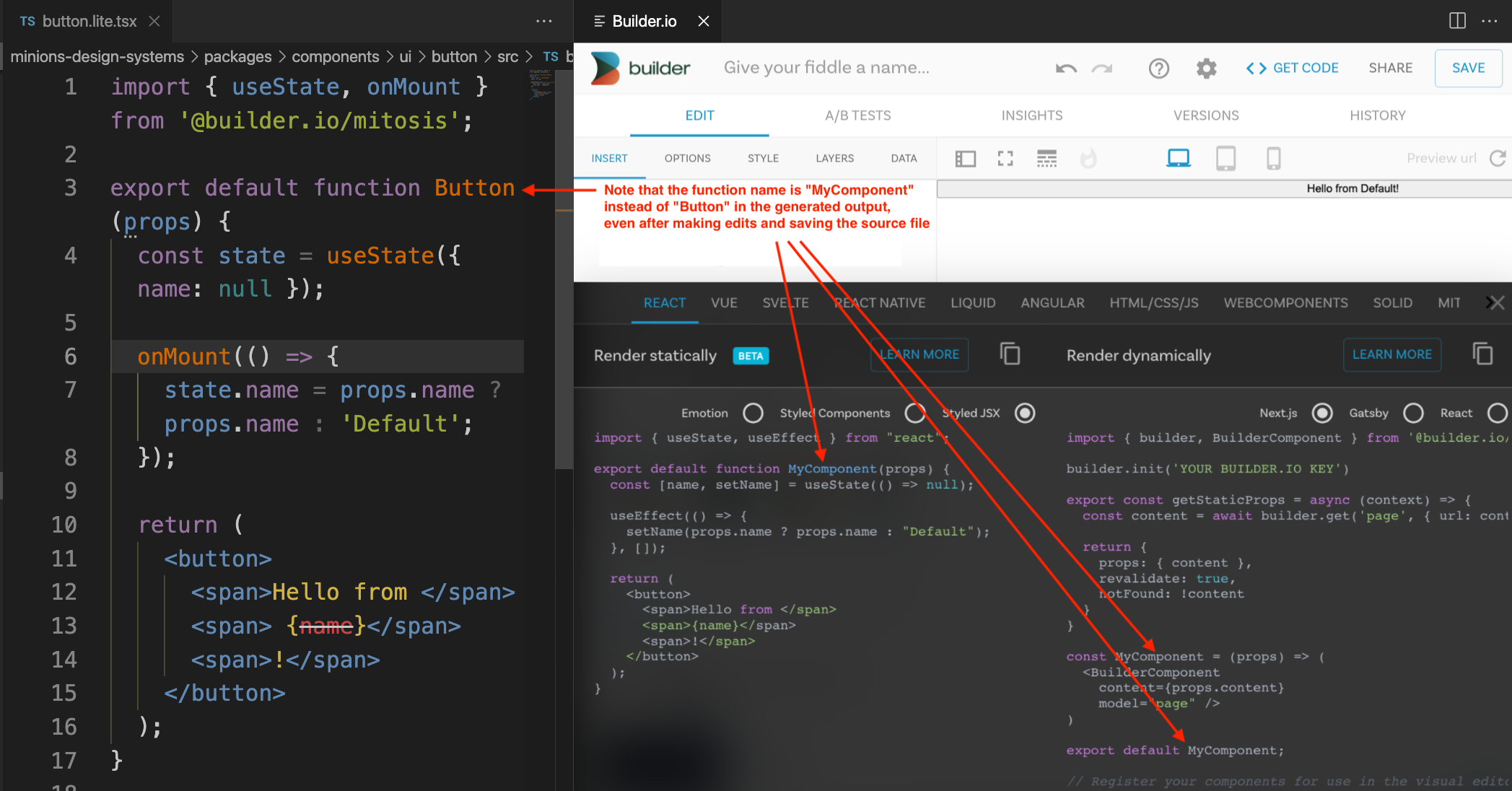Click the undo arrow in Builder.io

pos(1066,68)
